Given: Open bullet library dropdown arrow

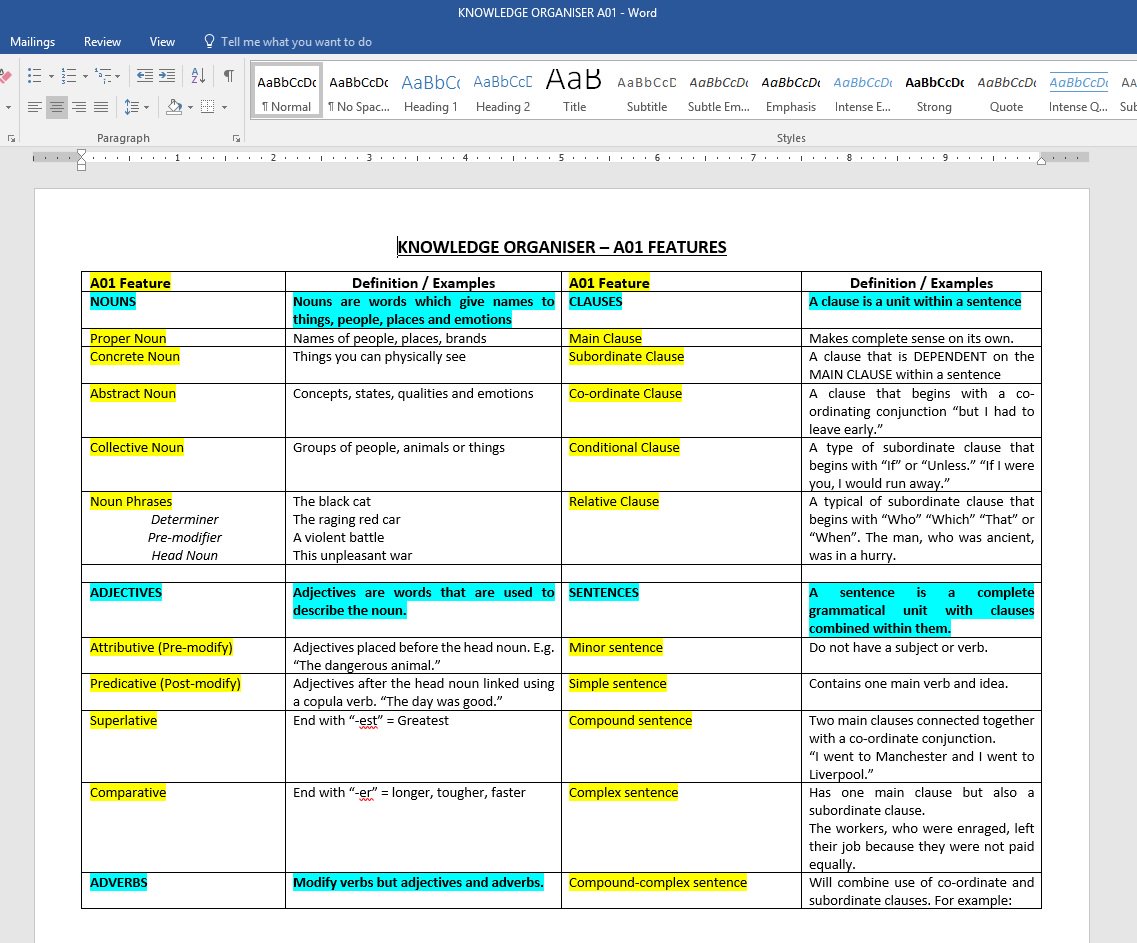Looking at the screenshot, I should (51, 76).
